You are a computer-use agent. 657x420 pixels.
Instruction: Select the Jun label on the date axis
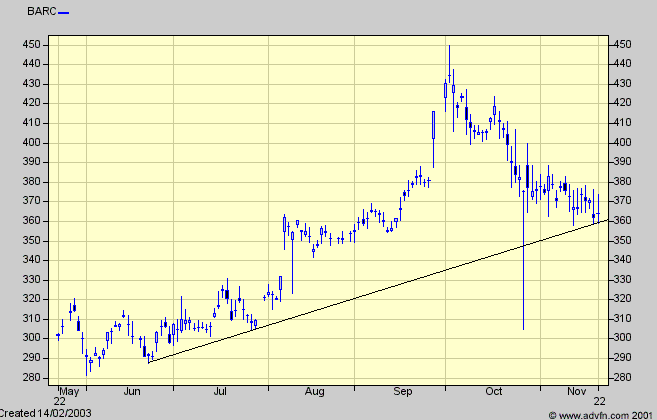[129, 391]
